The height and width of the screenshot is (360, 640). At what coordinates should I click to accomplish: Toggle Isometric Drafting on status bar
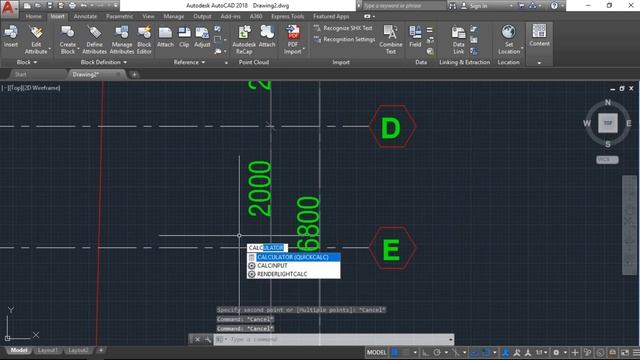point(456,352)
